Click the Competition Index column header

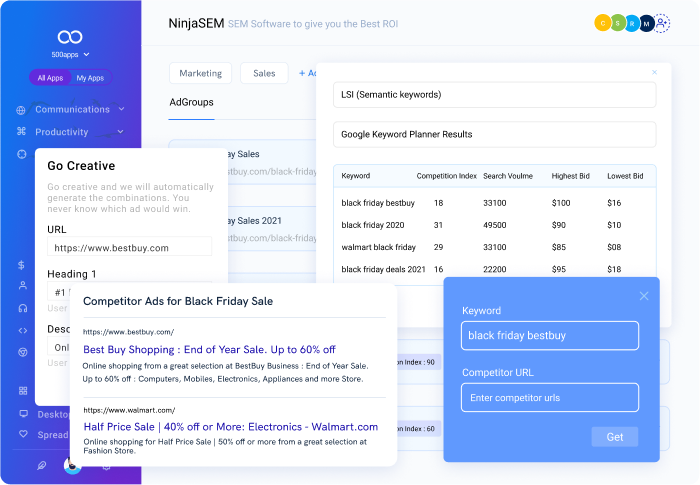click(446, 176)
